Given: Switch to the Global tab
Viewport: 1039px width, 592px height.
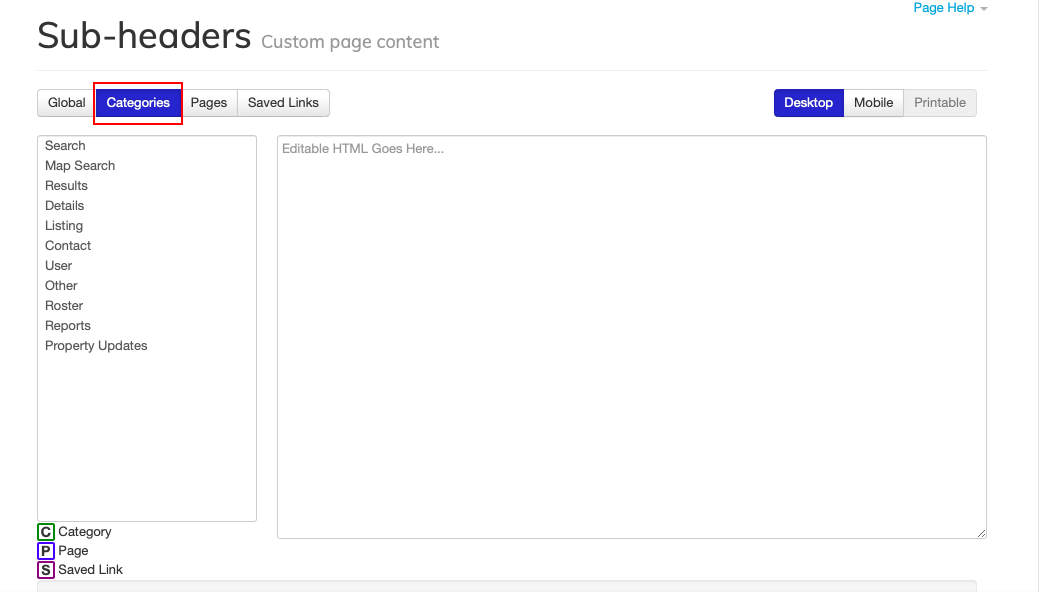Looking at the screenshot, I should [66, 102].
